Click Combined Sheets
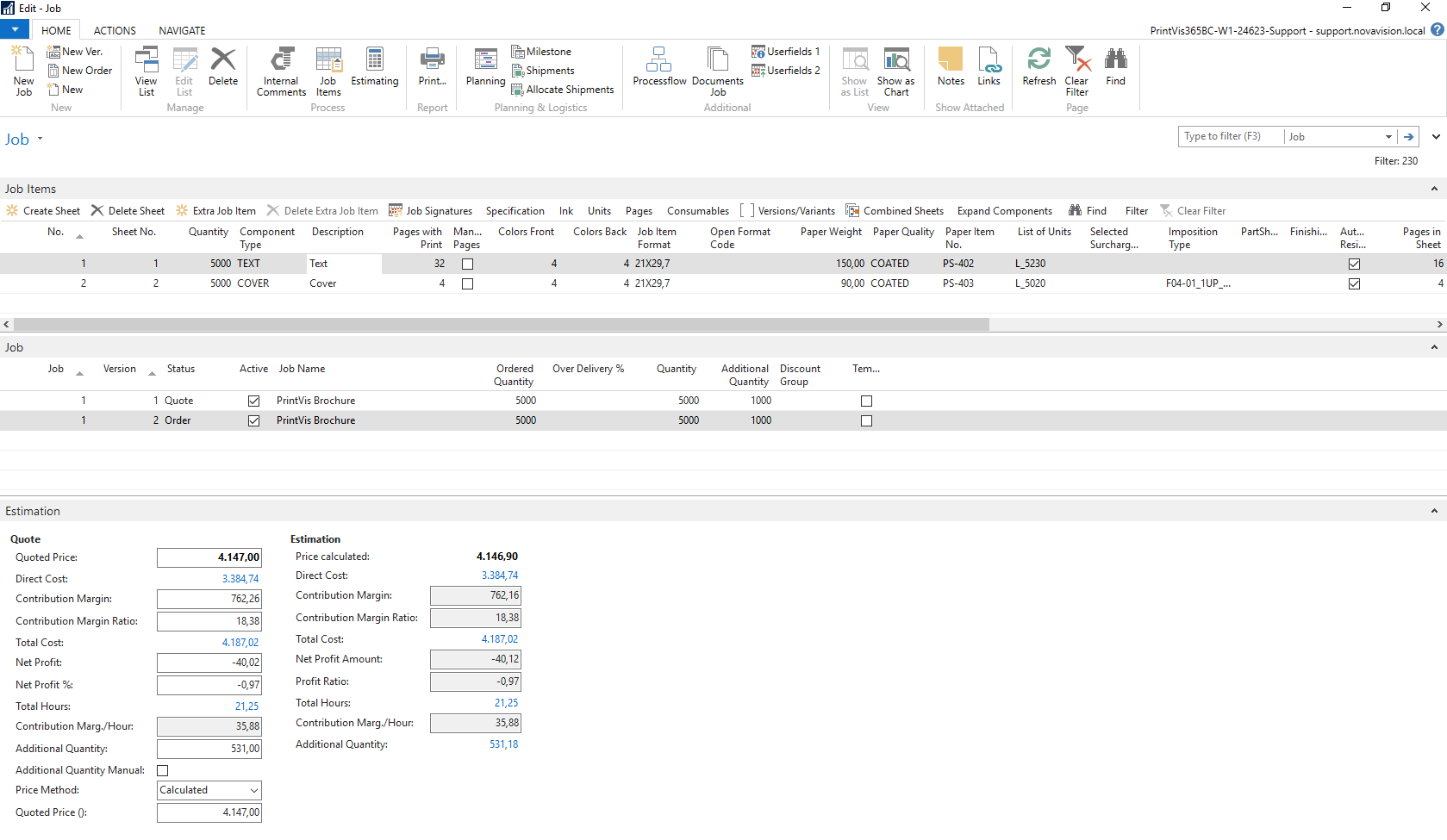Viewport: 1447px width, 840px height. (895, 211)
